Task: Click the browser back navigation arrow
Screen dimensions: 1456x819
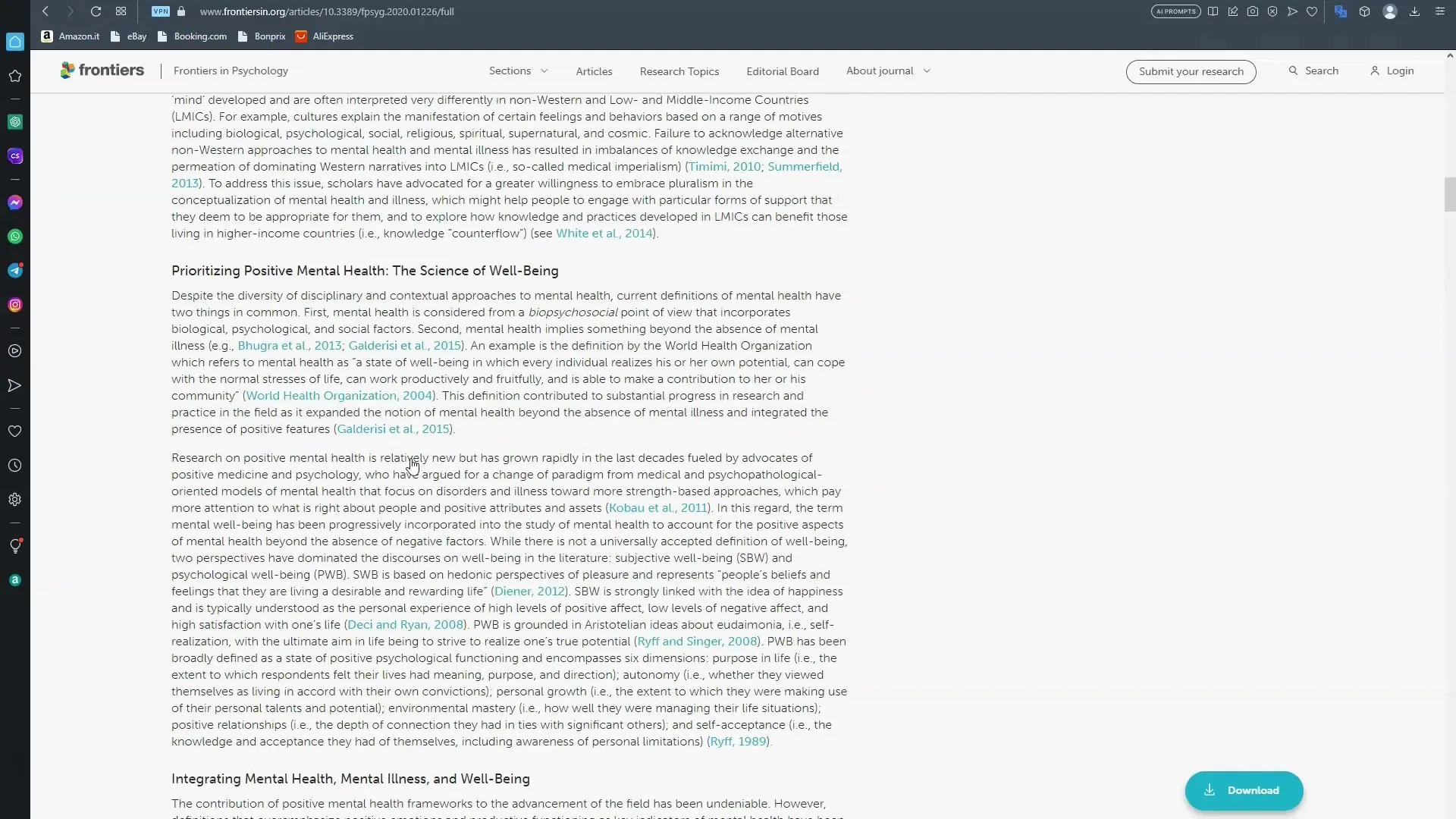Action: coord(45,11)
